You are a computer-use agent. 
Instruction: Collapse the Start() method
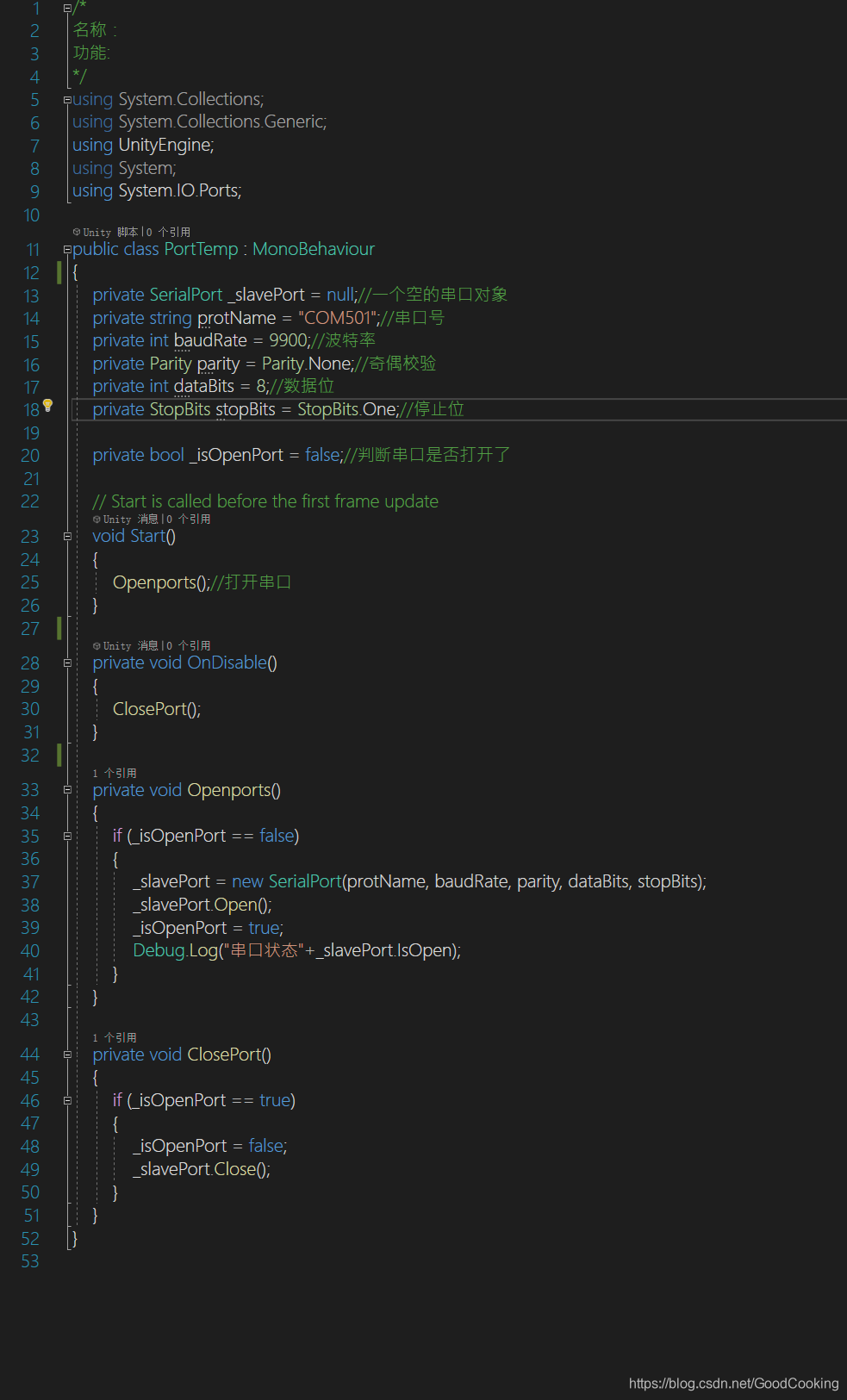pyautogui.click(x=67, y=537)
